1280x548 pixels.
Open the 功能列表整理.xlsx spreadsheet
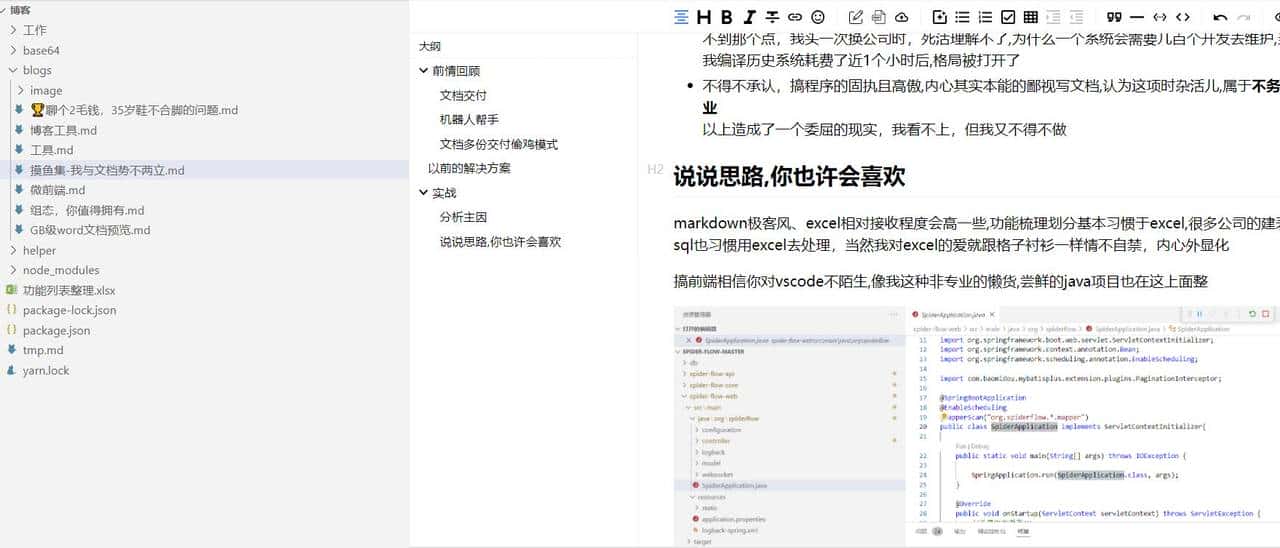(69, 290)
